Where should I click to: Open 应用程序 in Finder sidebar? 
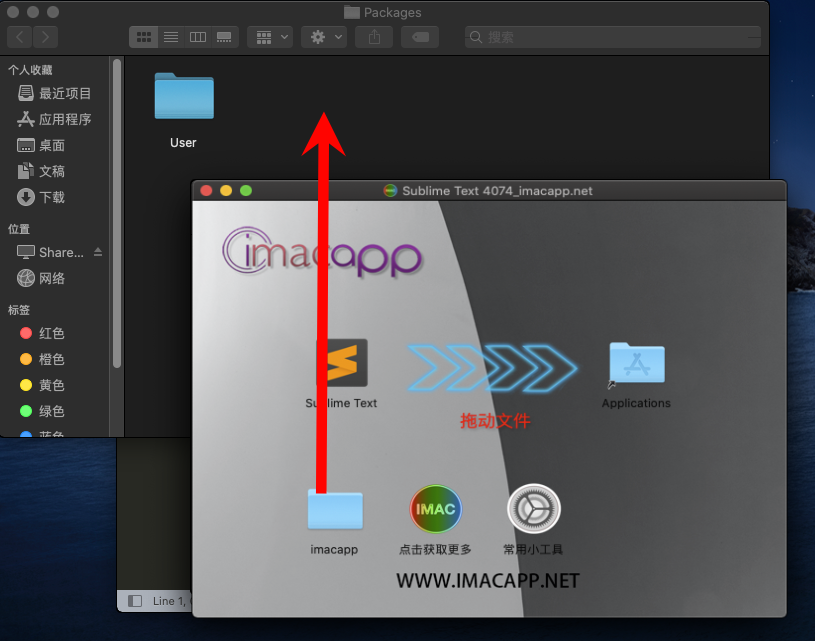55,120
